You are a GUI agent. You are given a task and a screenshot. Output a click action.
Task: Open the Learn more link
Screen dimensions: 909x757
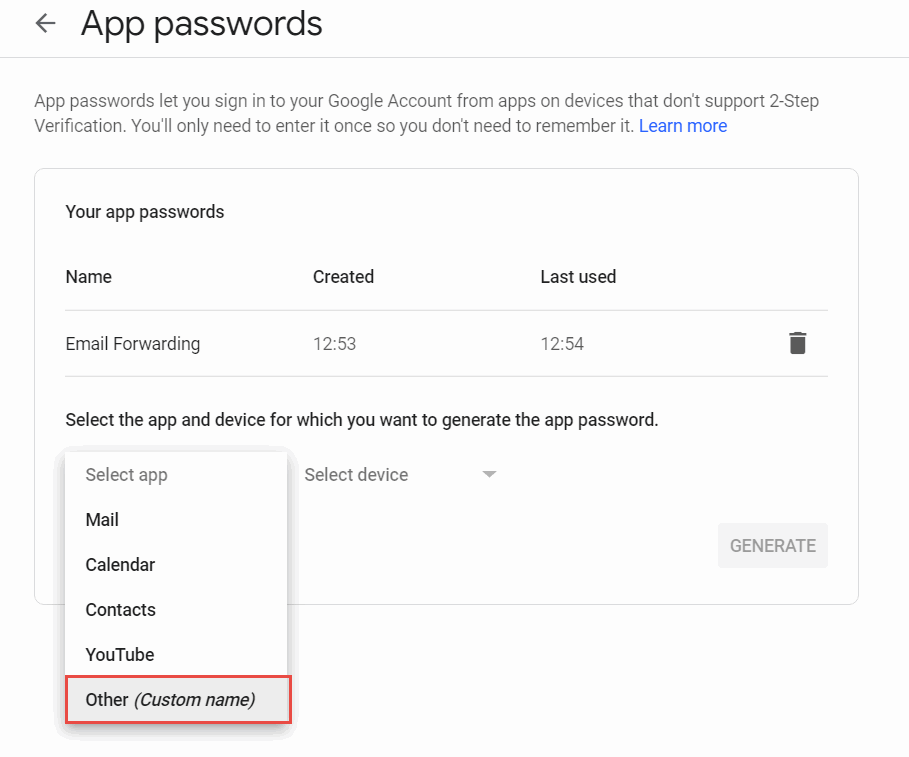tap(683, 126)
